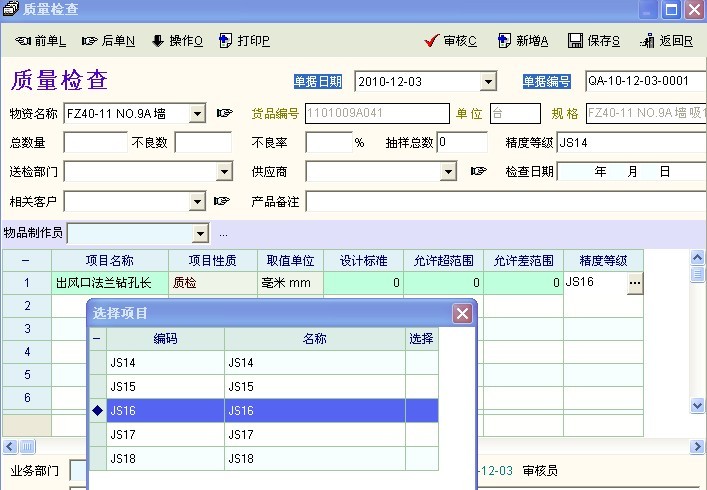The height and width of the screenshot is (490, 707).
Task: Click the ellipsis button next to JS16 cell
Action: (634, 283)
